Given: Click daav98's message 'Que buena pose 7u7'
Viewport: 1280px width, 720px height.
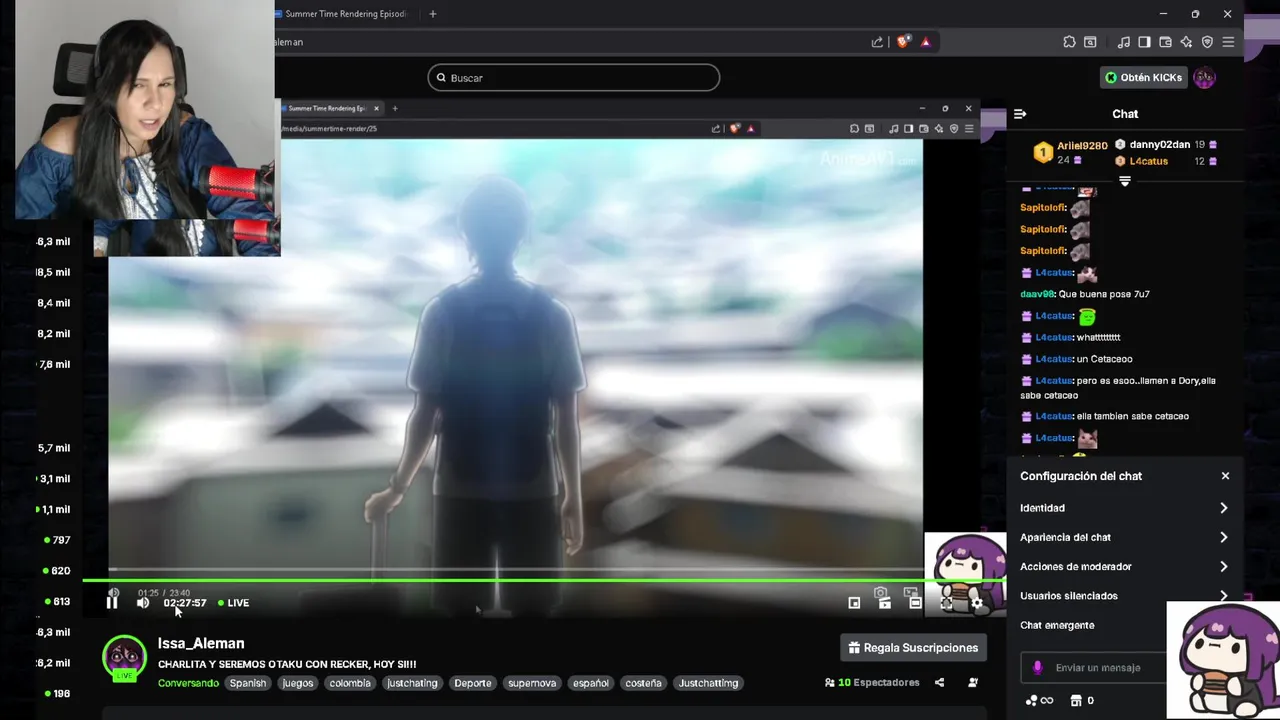Looking at the screenshot, I should click(1103, 294).
